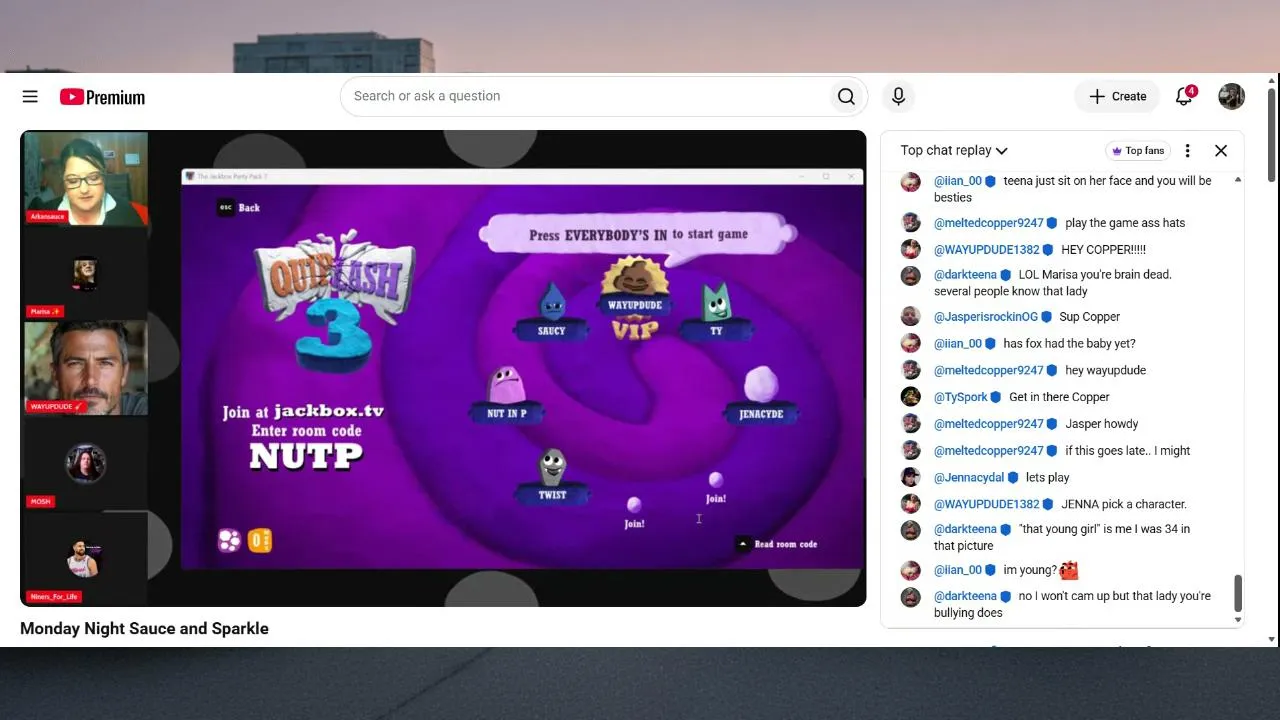This screenshot has height=720, width=1280.
Task: Click the message Get in there Copper
Action: (x=1059, y=397)
